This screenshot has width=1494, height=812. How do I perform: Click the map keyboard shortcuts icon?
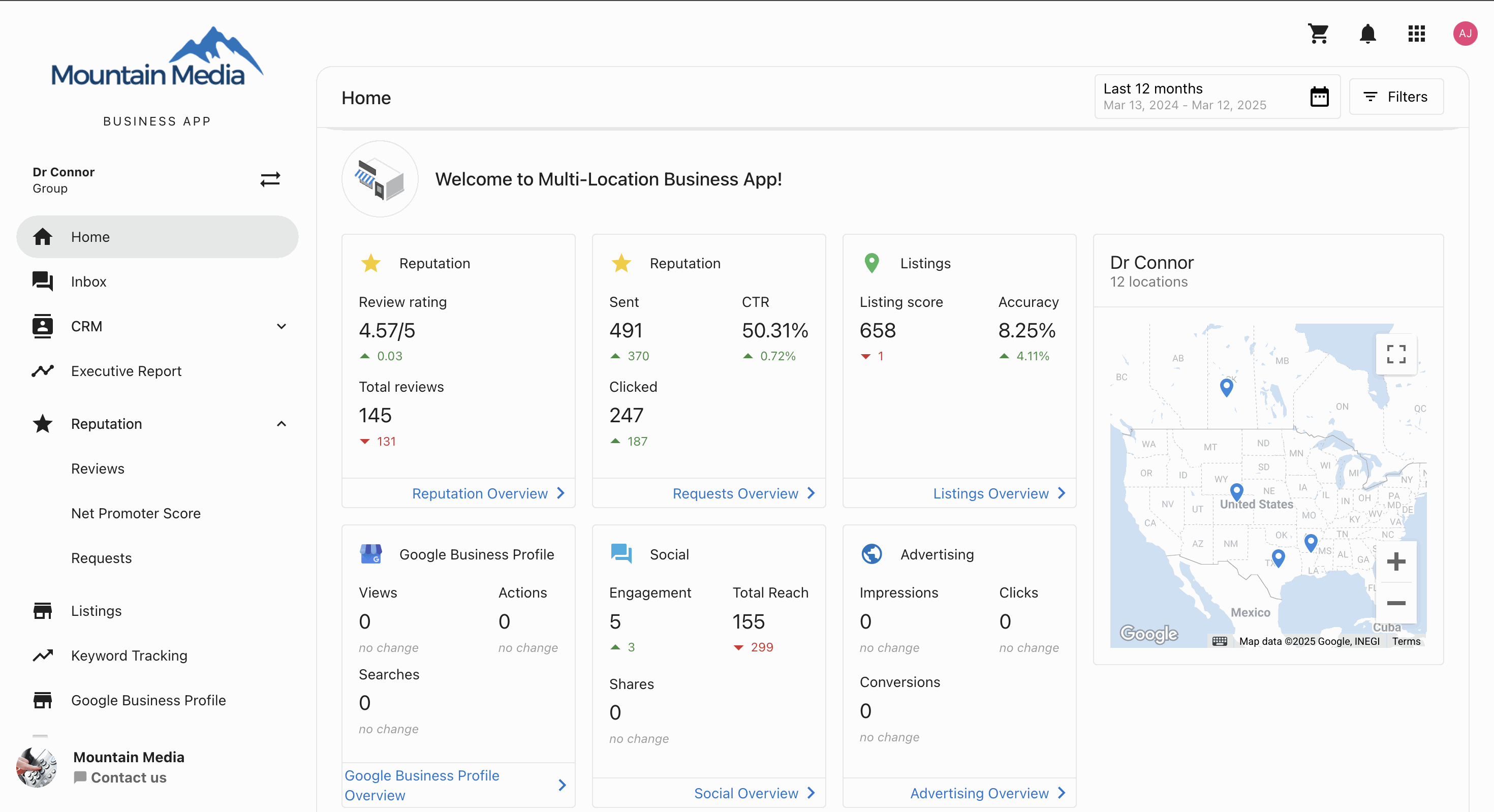tap(1219, 641)
